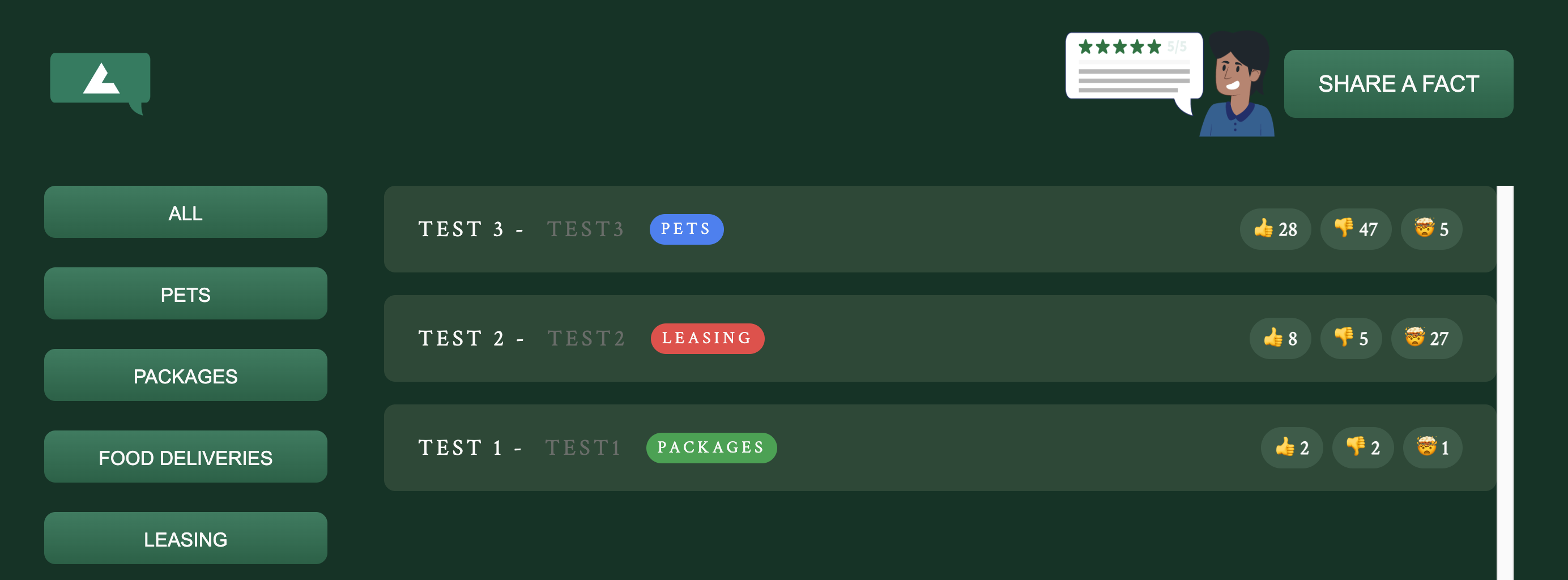Switch to the Leasing category
The image size is (1568, 580).
[186, 539]
